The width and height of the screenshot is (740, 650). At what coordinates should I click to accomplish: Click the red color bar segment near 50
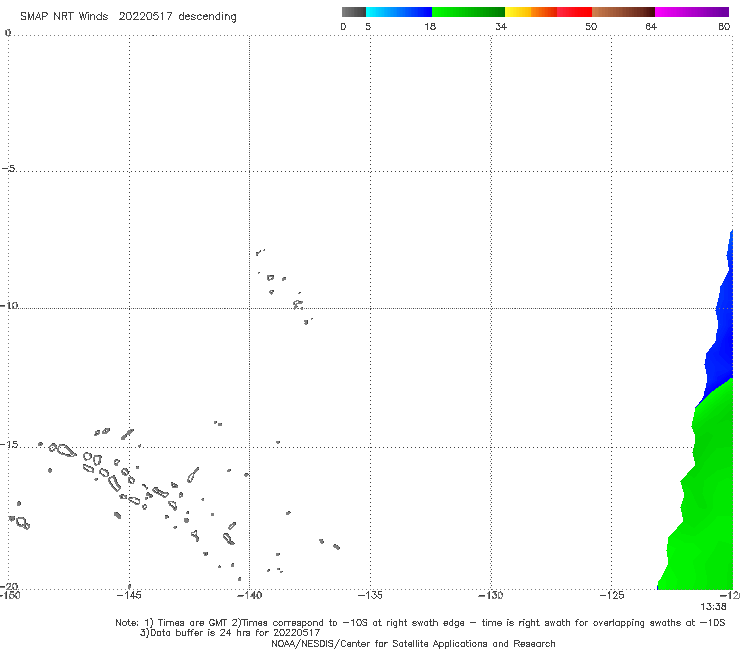(574, 12)
